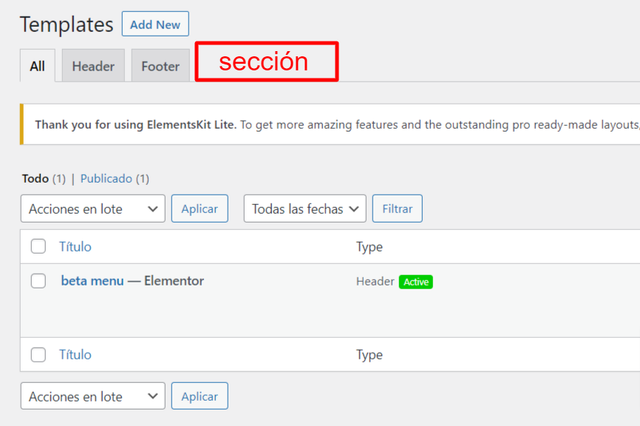Select the red sección tab area
Screen dimensions: 640x426
[267, 62]
